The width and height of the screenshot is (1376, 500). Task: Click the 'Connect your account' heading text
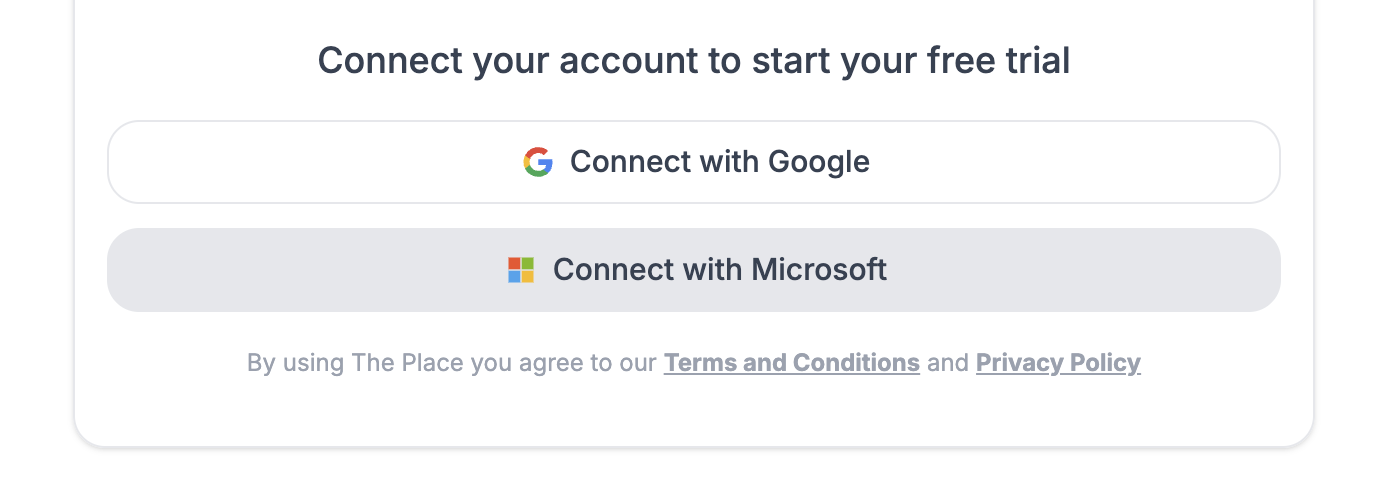point(693,61)
